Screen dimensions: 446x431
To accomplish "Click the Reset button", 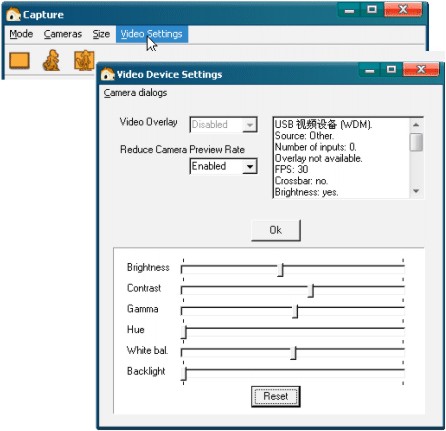I will pos(276,396).
